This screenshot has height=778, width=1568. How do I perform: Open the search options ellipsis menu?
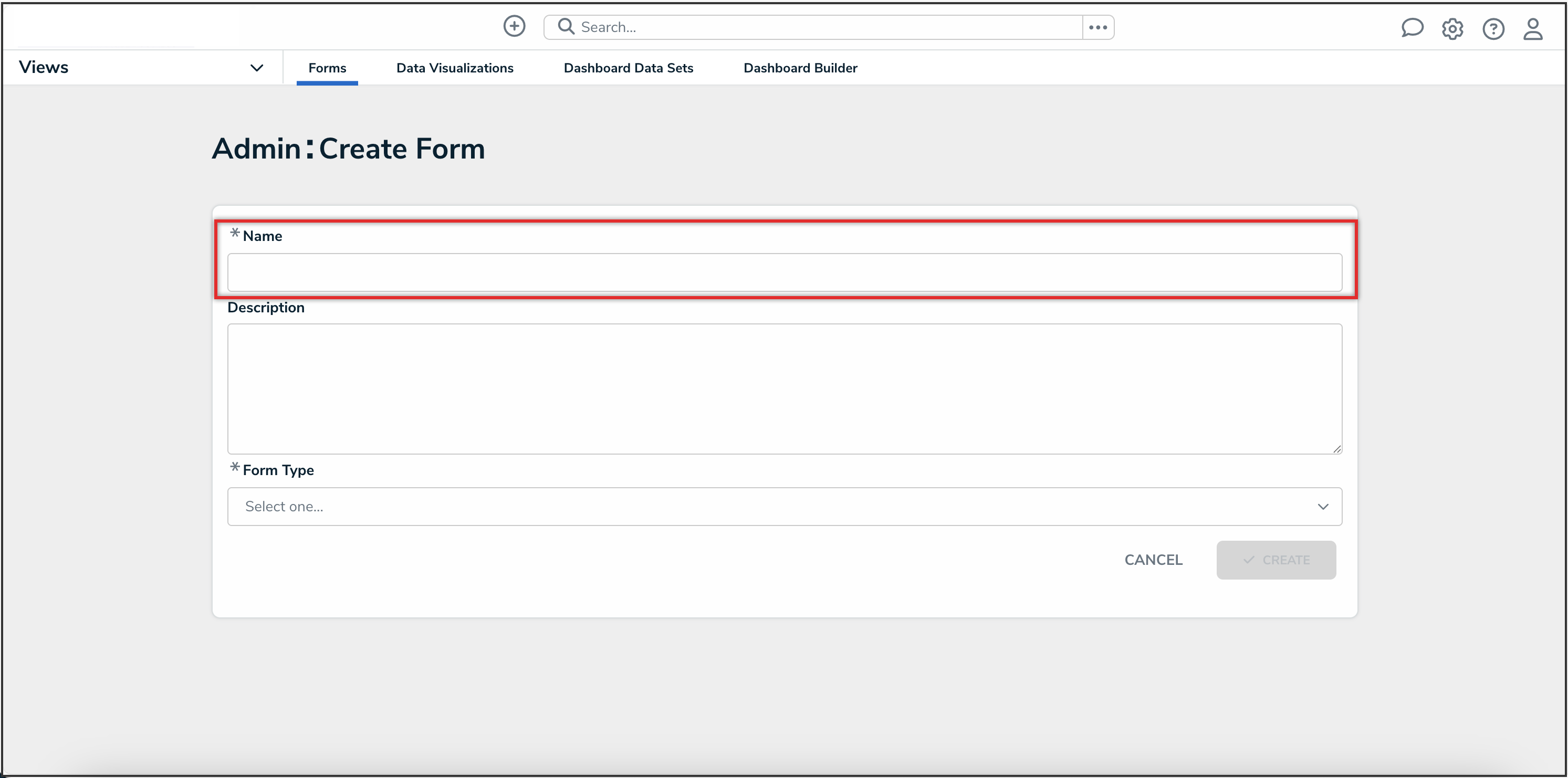(1097, 27)
